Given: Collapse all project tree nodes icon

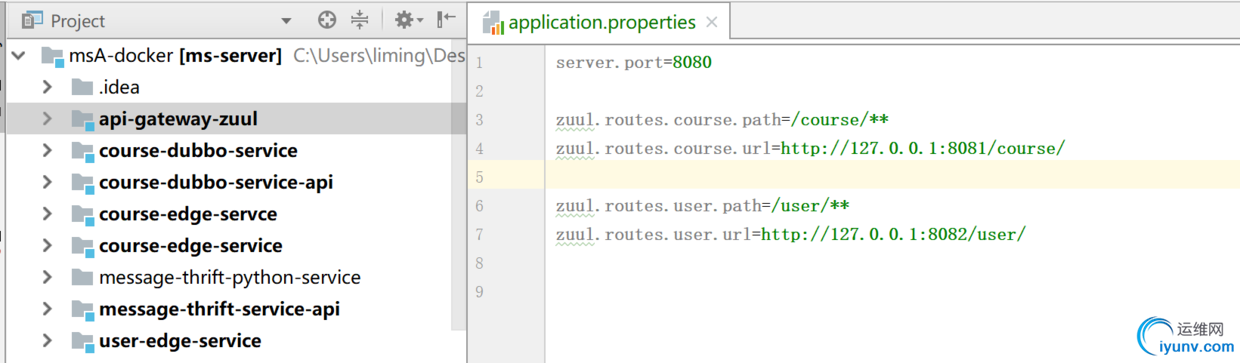Looking at the screenshot, I should click(360, 20).
